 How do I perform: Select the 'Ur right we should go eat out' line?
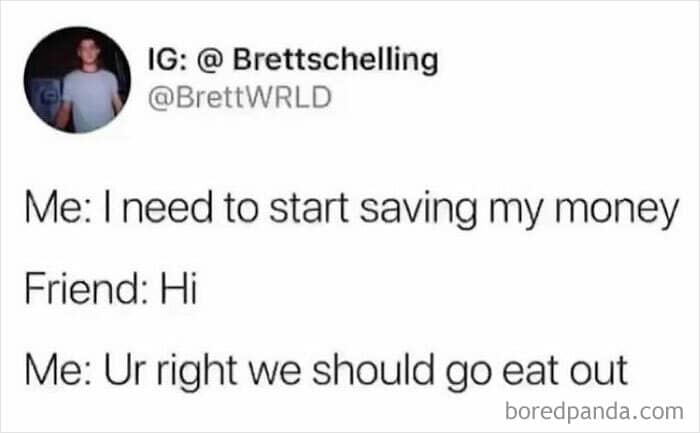tap(366, 371)
